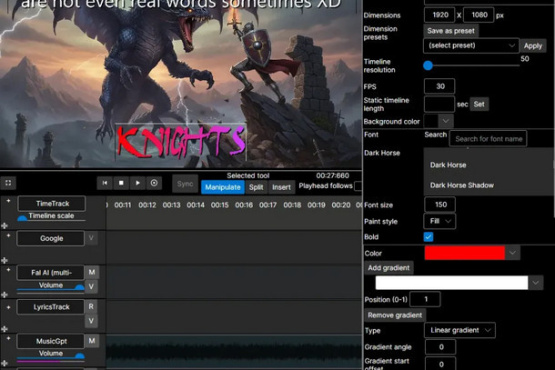Toggle the V button on Google track
The width and height of the screenshot is (555, 370).
91,238
